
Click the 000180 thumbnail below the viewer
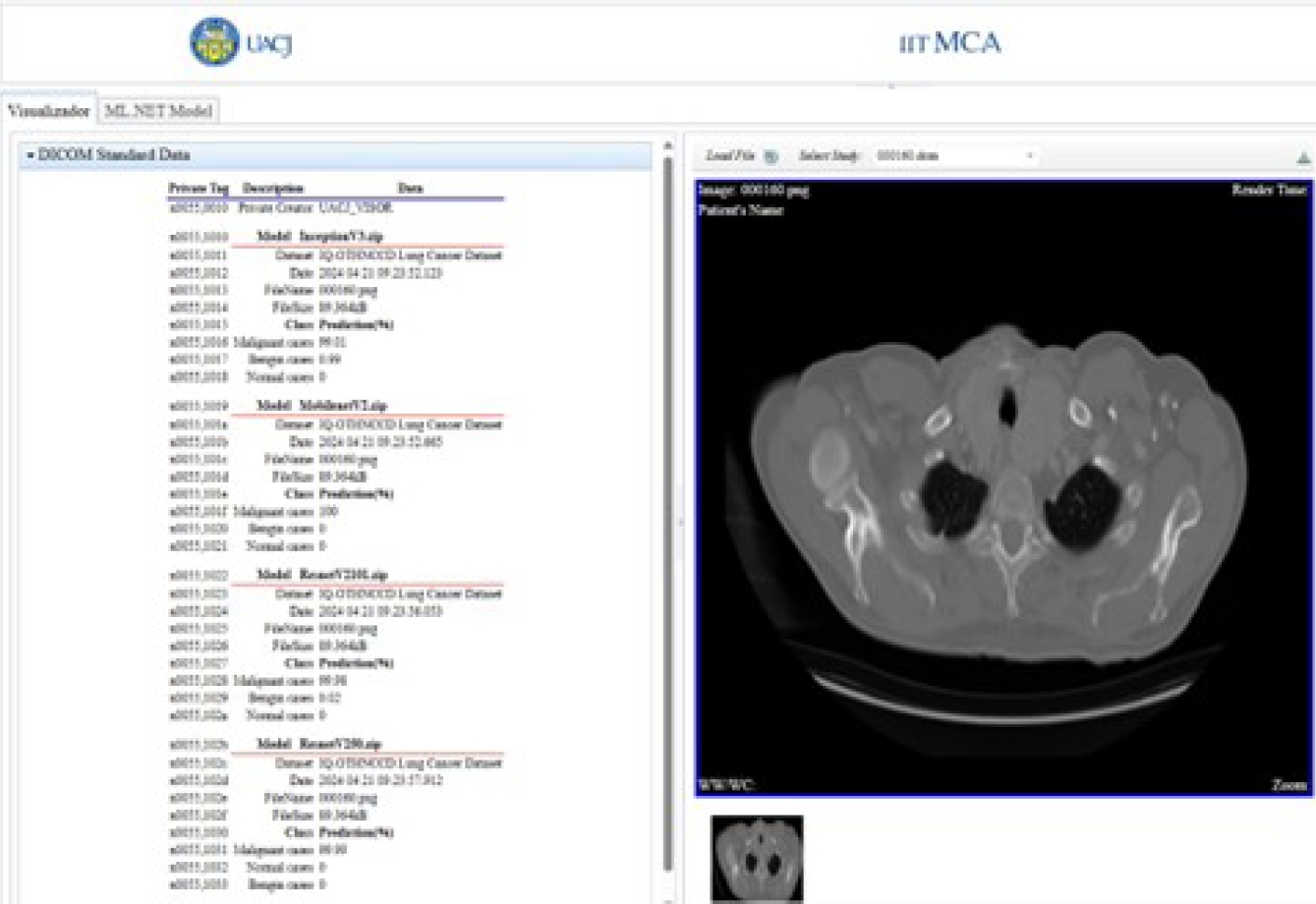pos(759,857)
